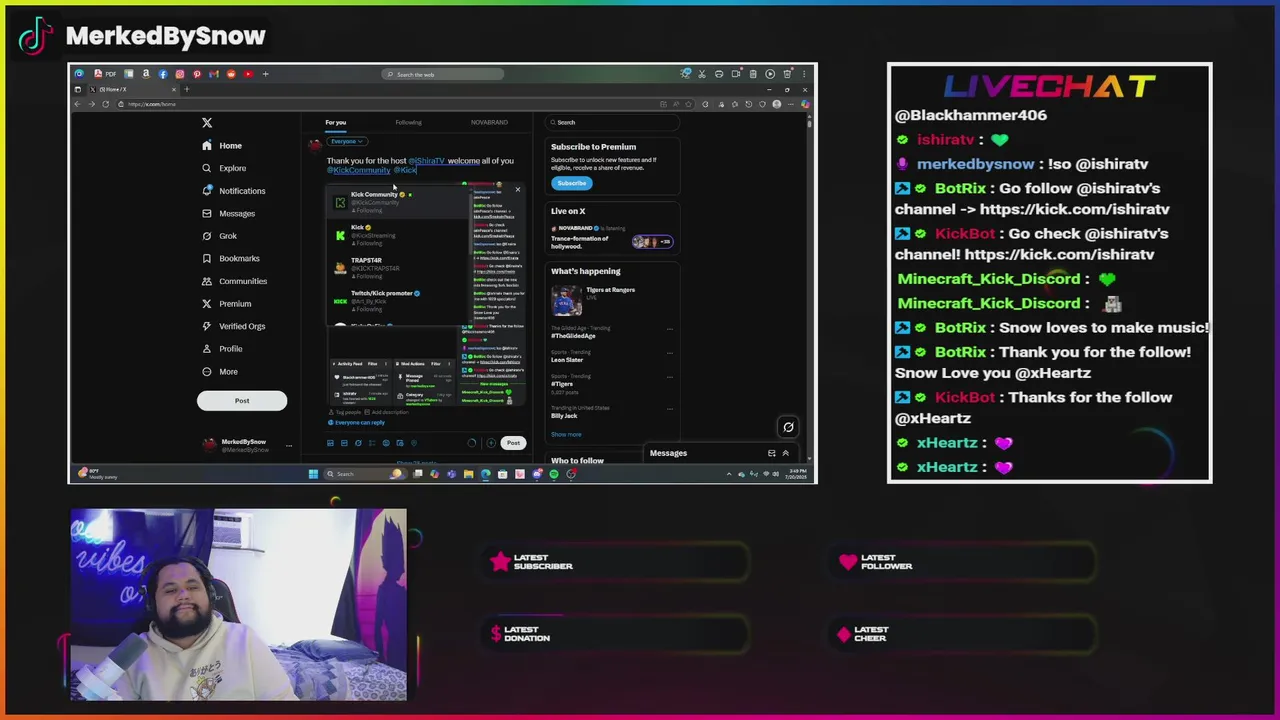The width and height of the screenshot is (1280, 720).
Task: Open more options for #Tigers trend
Action: 670,377
